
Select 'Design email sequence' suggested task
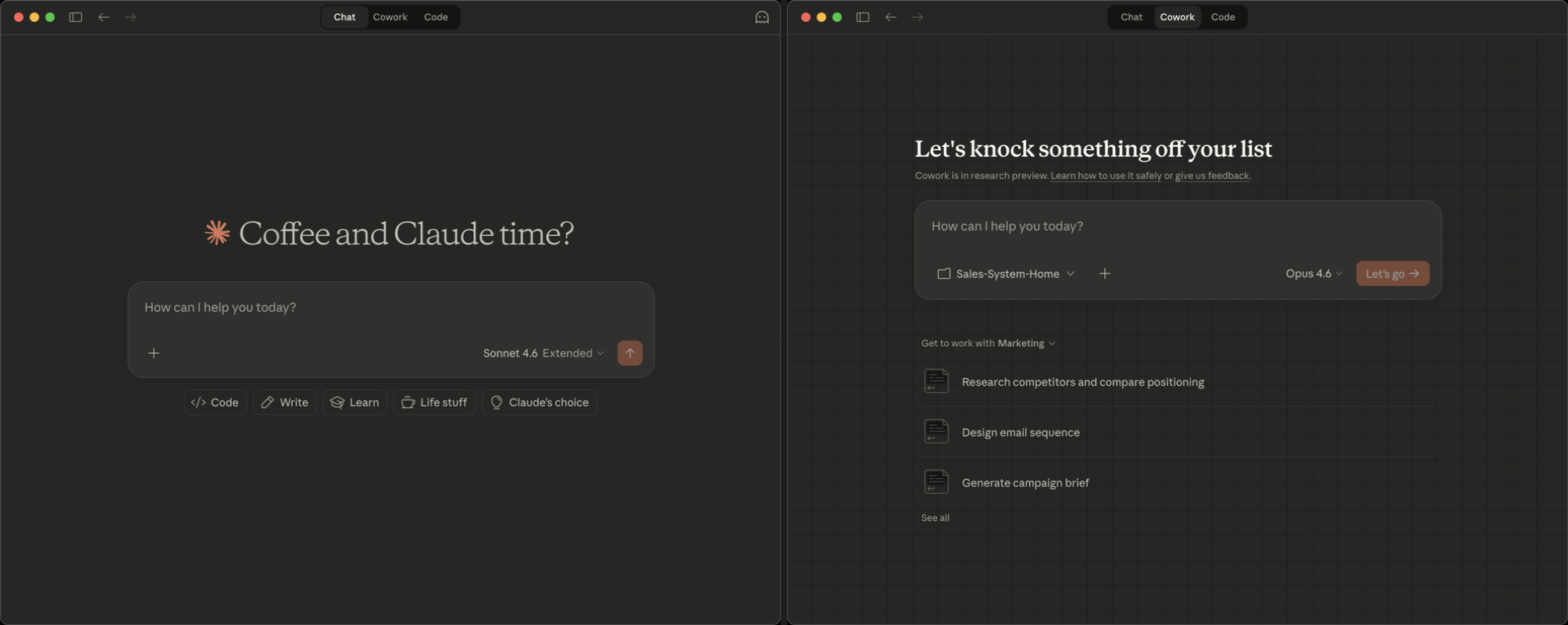point(1020,432)
